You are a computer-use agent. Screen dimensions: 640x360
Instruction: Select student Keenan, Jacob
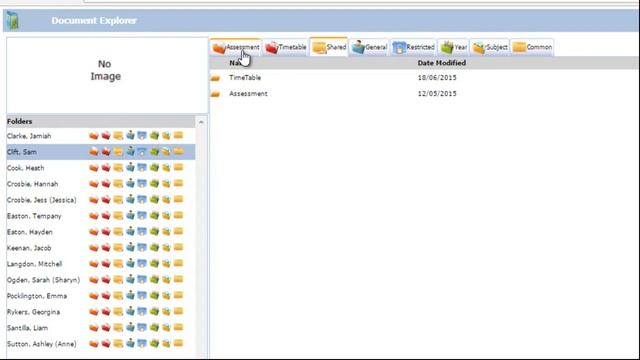(29, 248)
